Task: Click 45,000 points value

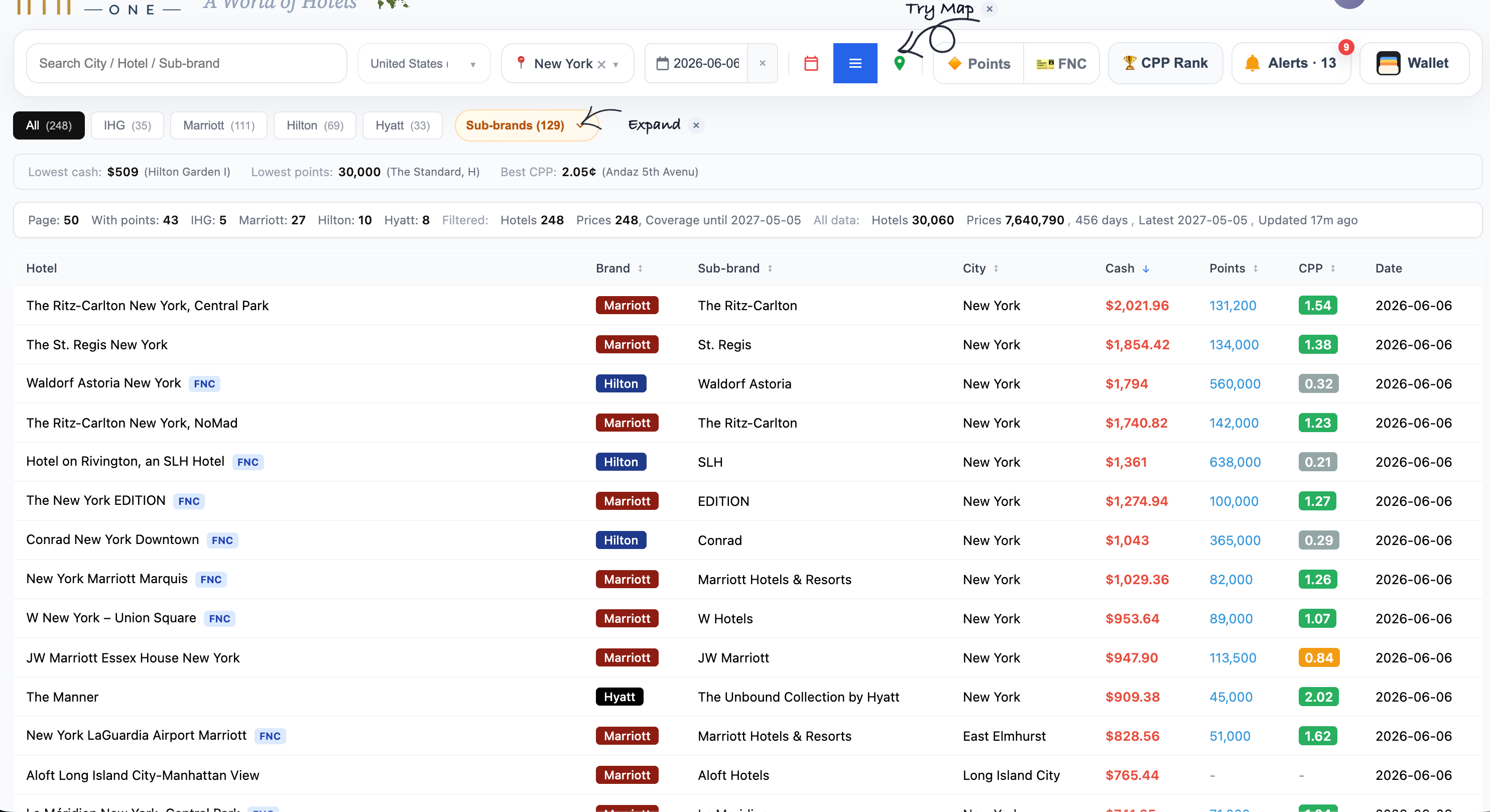Action: click(x=1231, y=697)
